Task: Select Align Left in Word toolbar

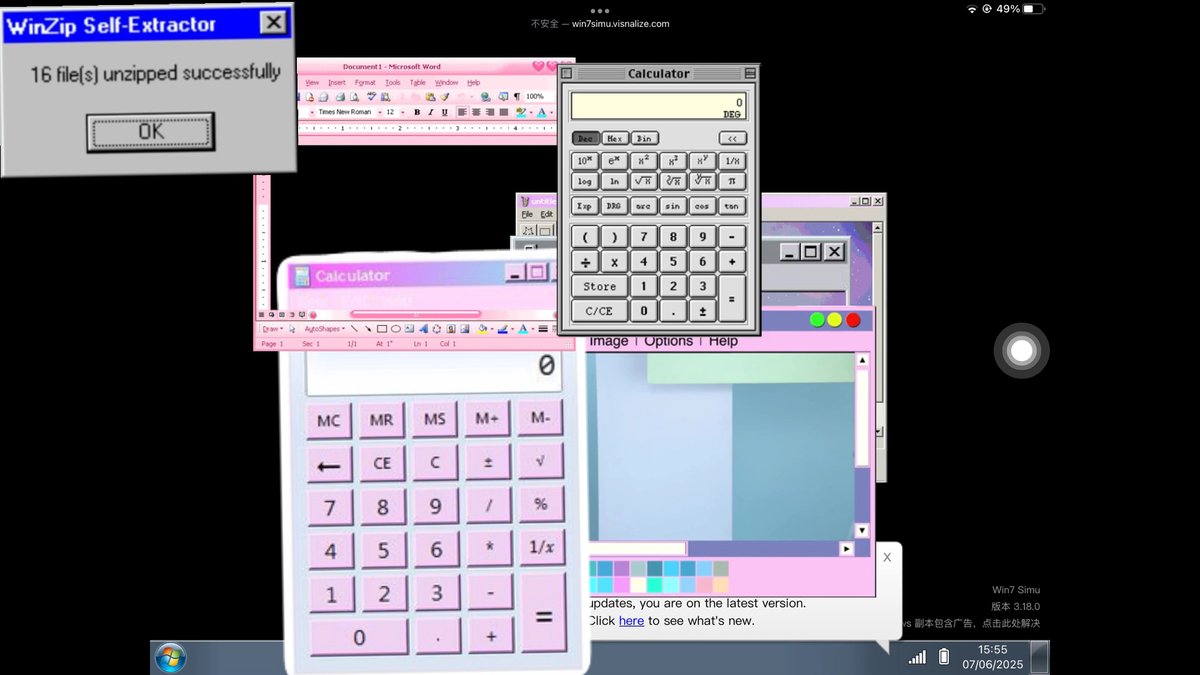Action: [462, 112]
